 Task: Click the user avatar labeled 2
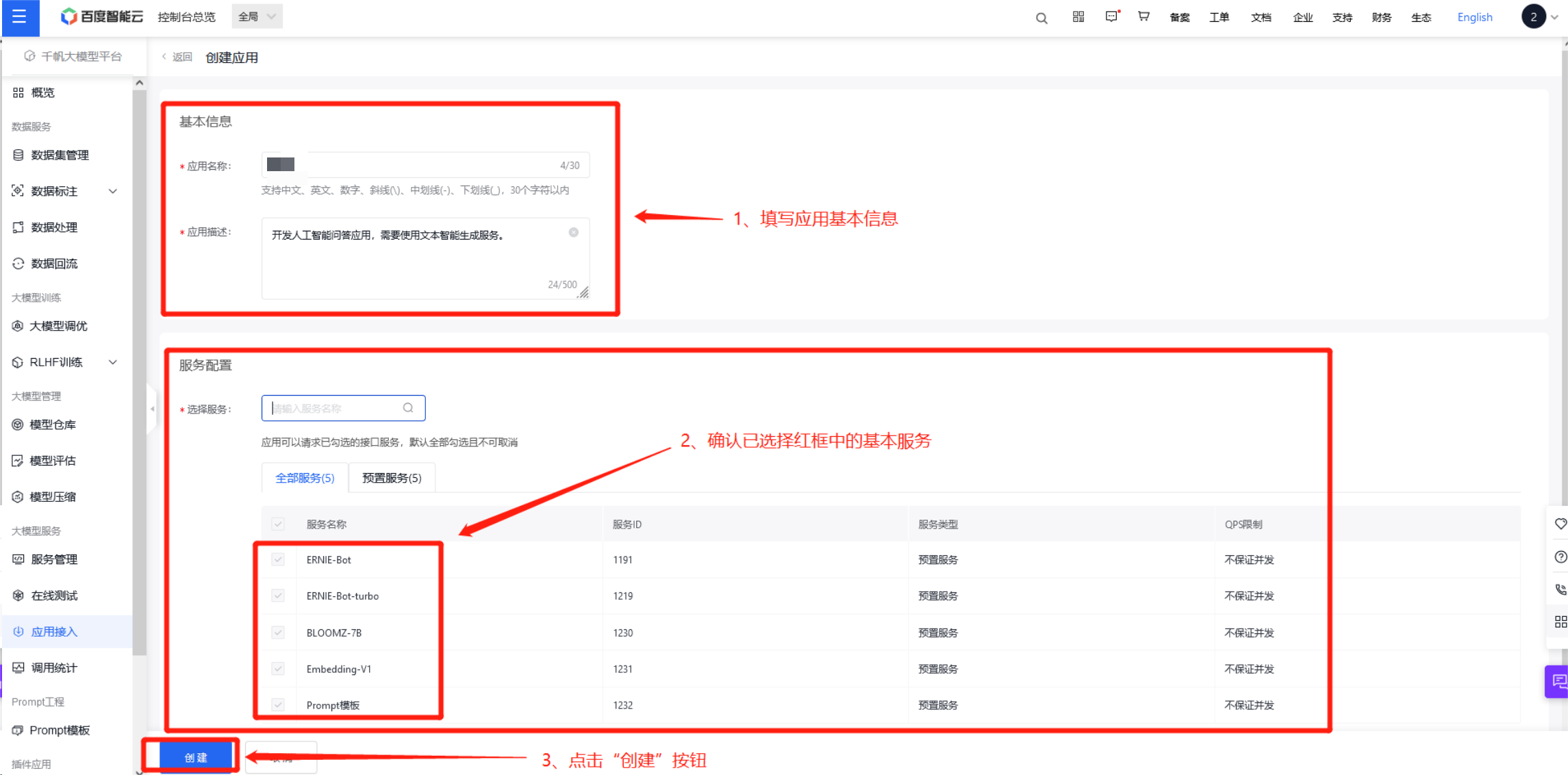click(x=1533, y=16)
